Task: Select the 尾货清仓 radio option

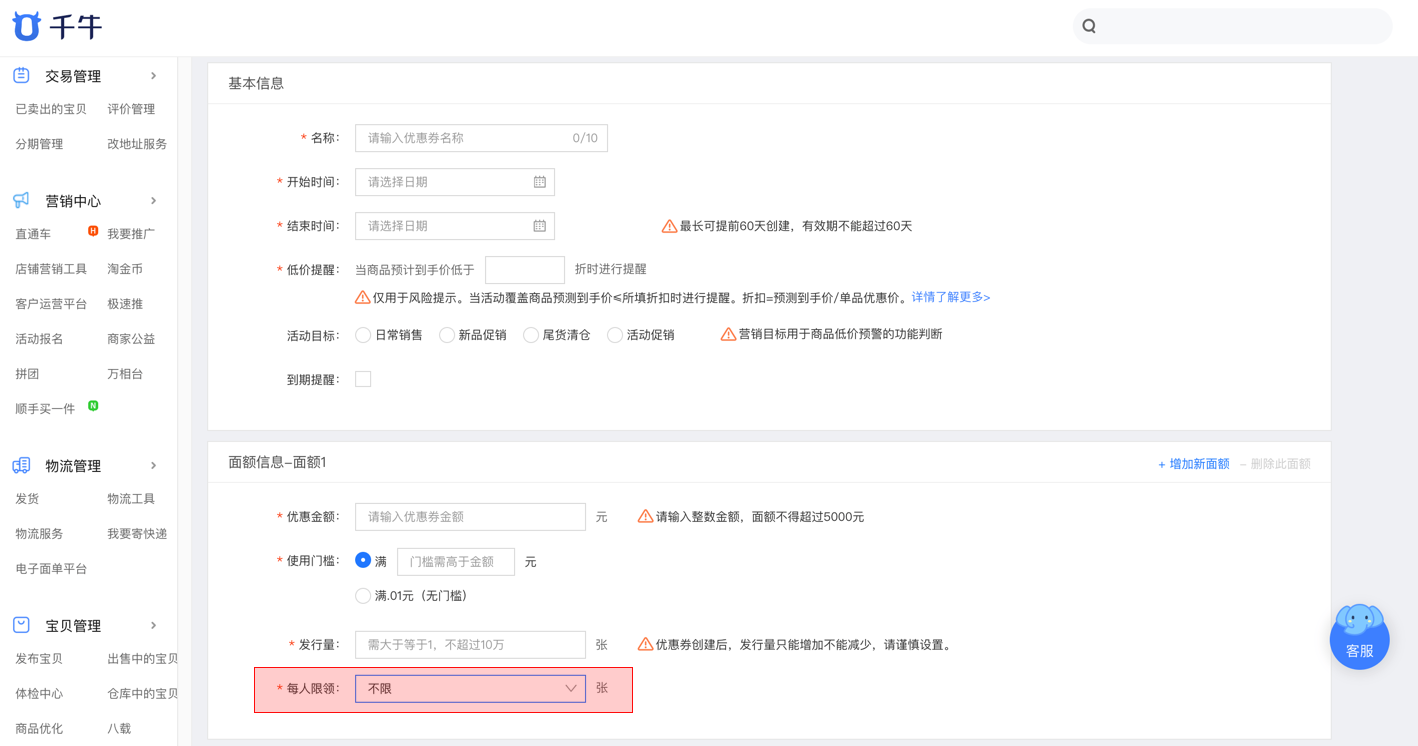Action: coord(531,335)
